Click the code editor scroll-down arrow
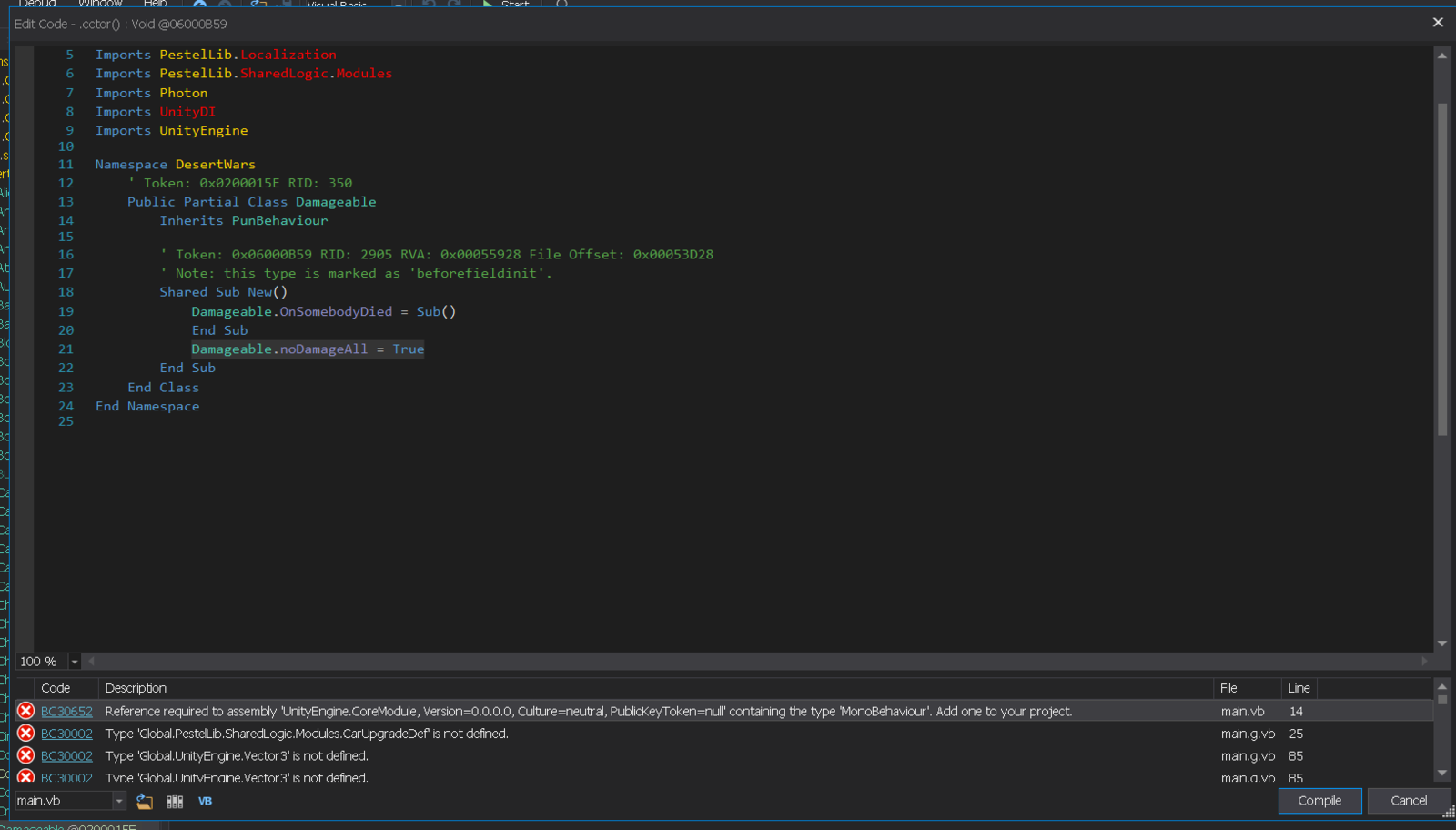 [x=1442, y=643]
